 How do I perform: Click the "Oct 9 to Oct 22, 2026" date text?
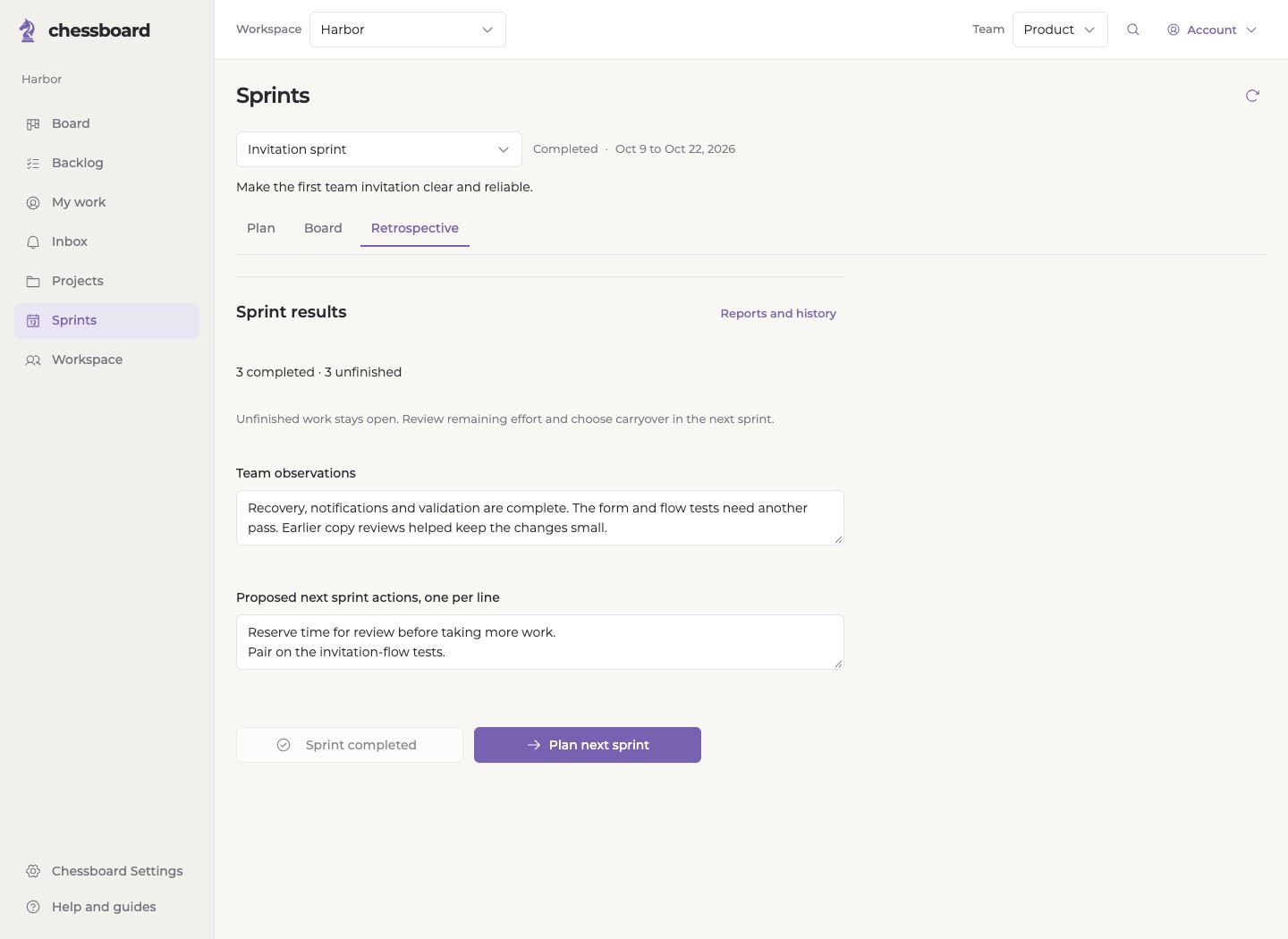(675, 149)
